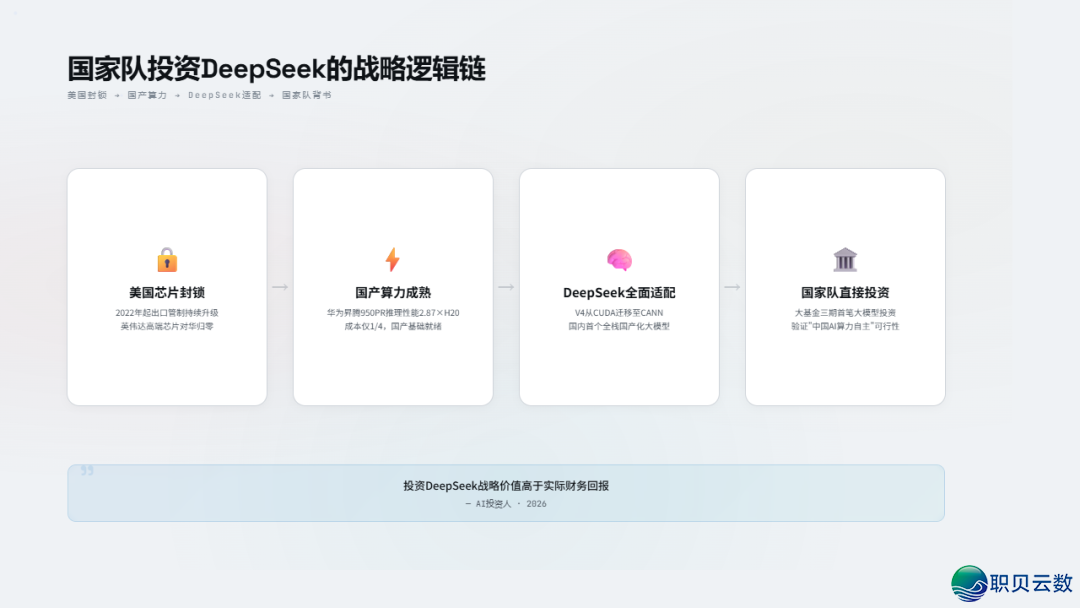Click the breadcrumb text DeepSeek适配
Viewport: 1080px width, 608px height.
point(225,95)
